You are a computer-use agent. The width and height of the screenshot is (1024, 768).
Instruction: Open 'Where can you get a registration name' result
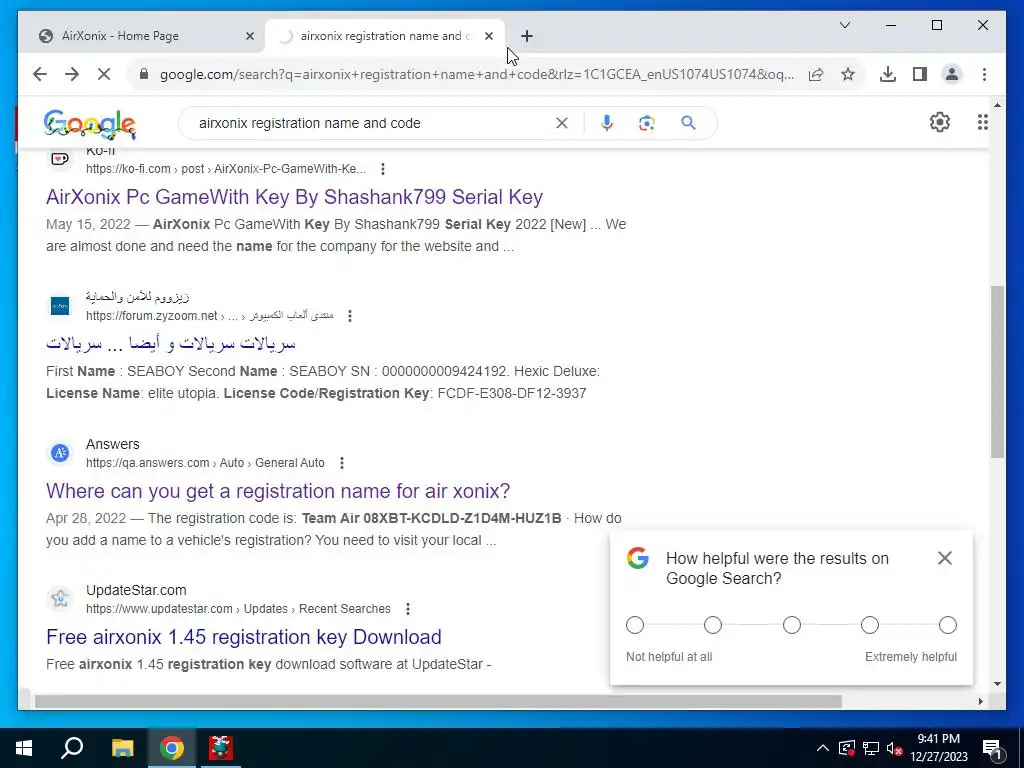pyautogui.click(x=278, y=490)
